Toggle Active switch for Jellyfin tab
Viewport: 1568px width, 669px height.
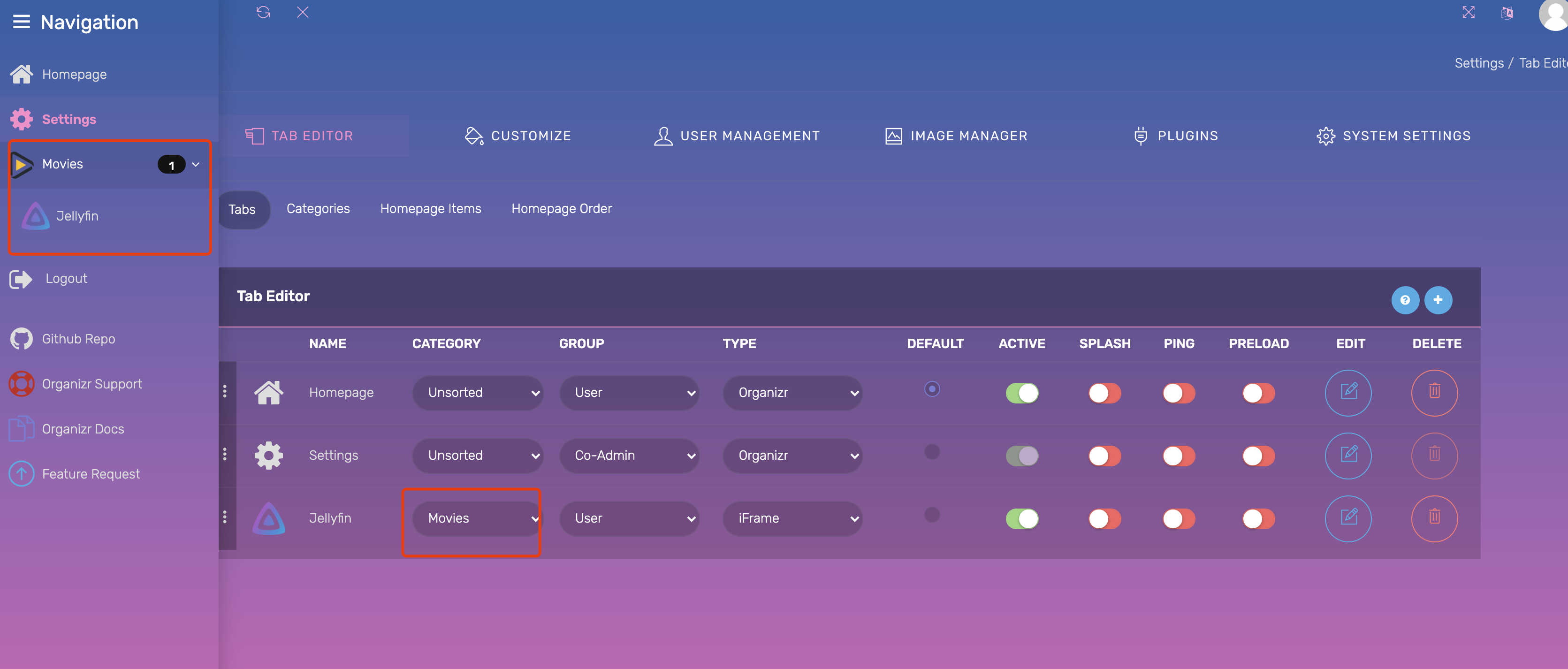1022,519
